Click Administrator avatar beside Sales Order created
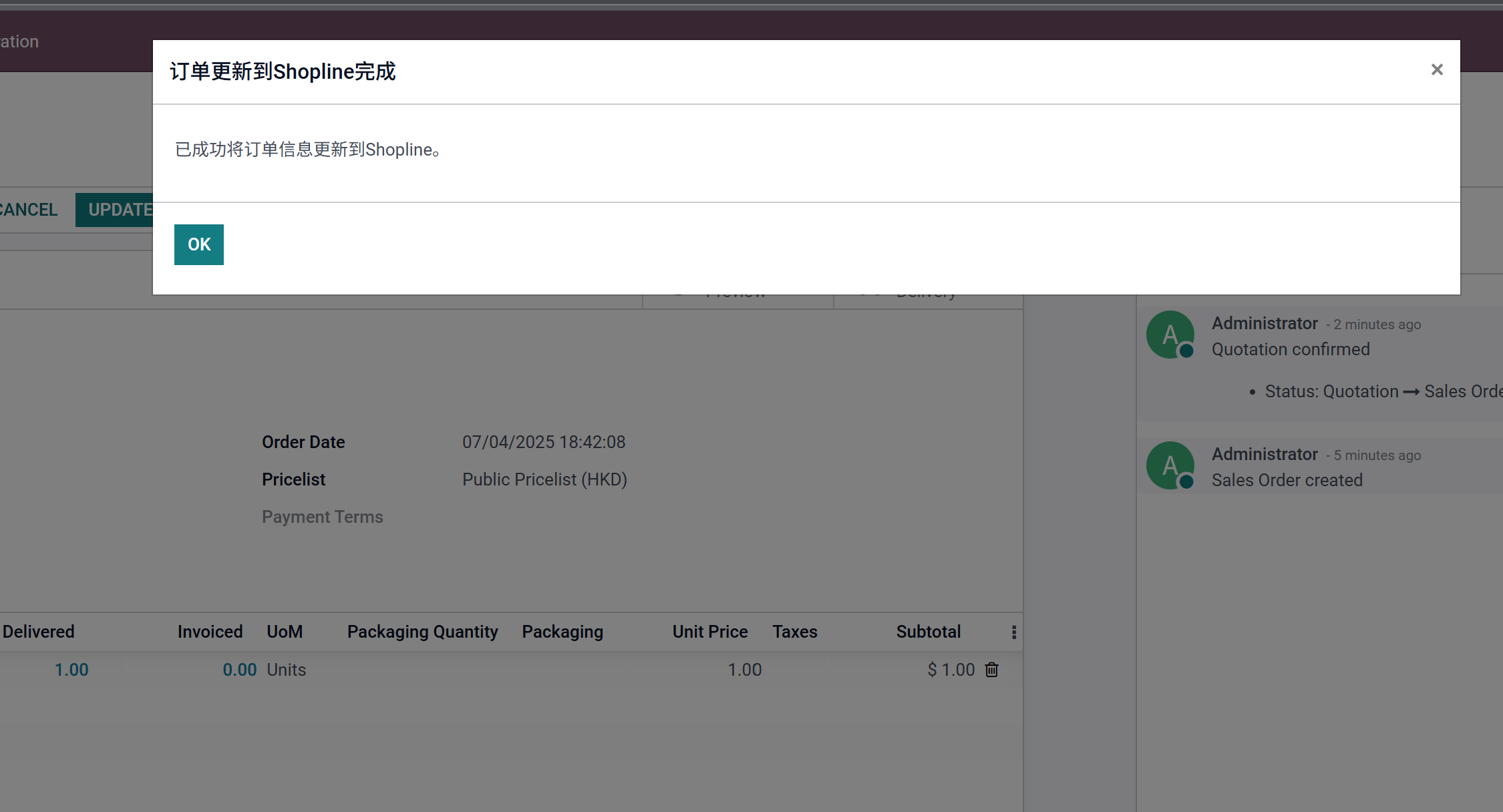Image resolution: width=1503 pixels, height=812 pixels. [x=1170, y=465]
